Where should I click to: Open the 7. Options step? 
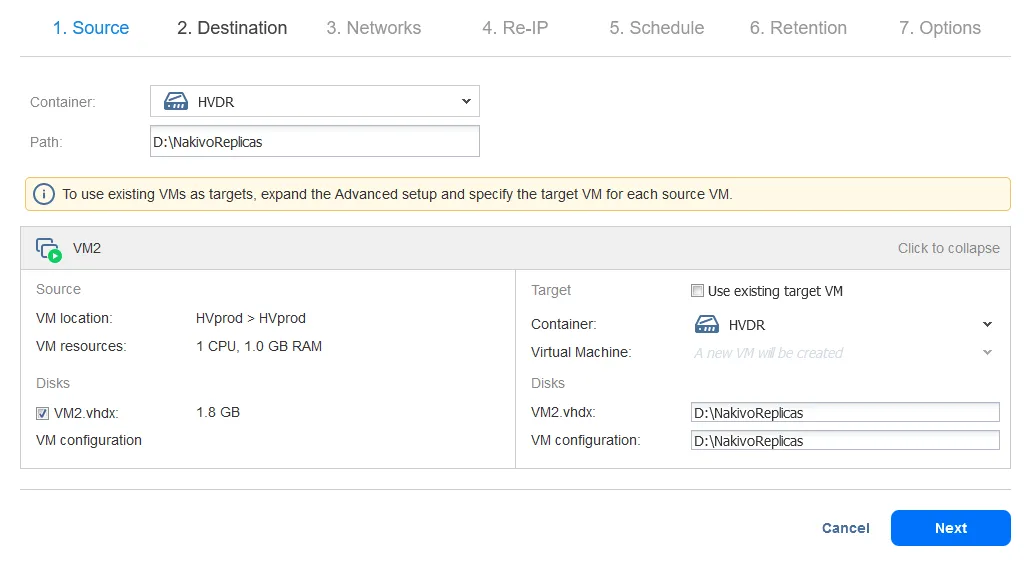pyautogui.click(x=939, y=28)
